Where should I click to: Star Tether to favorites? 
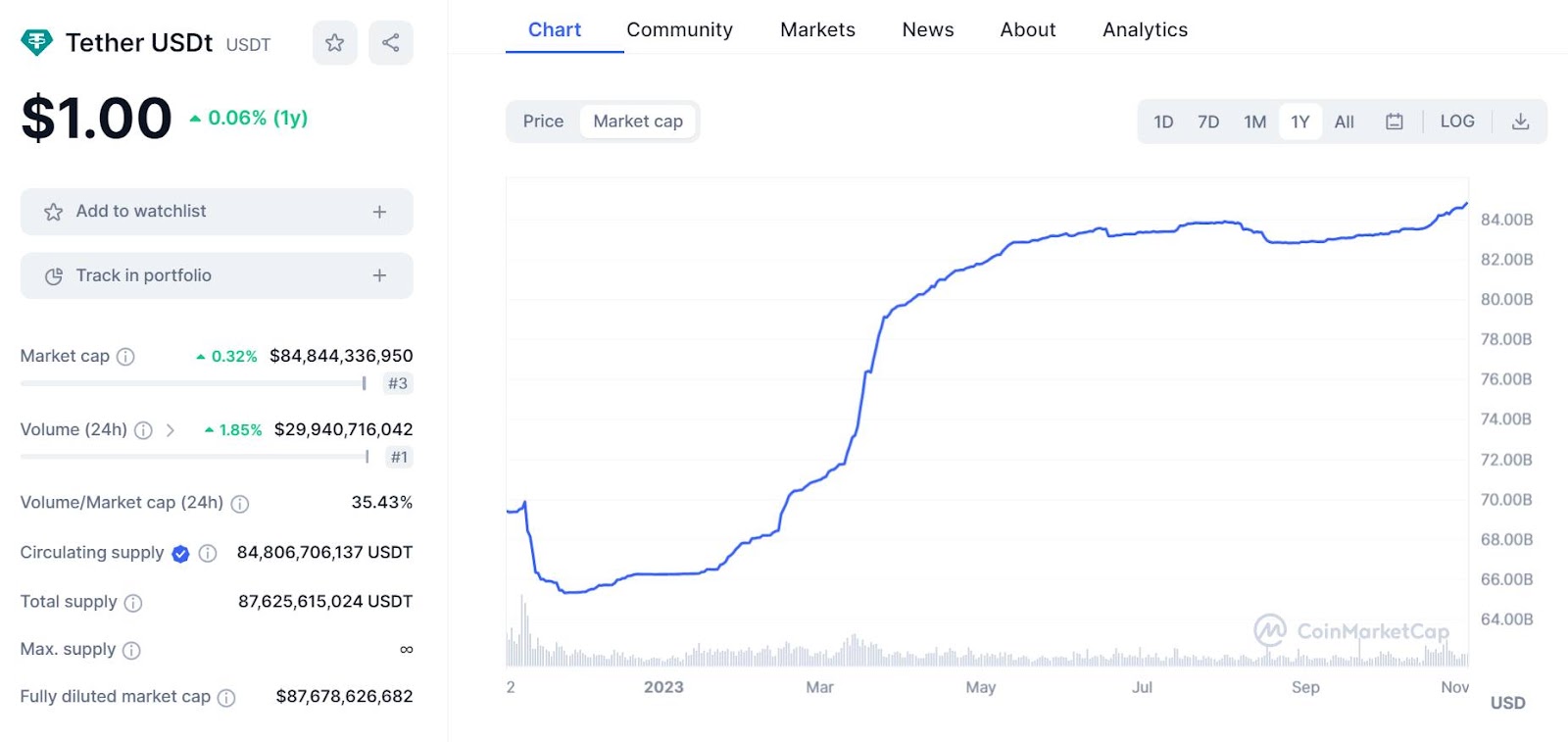(335, 42)
